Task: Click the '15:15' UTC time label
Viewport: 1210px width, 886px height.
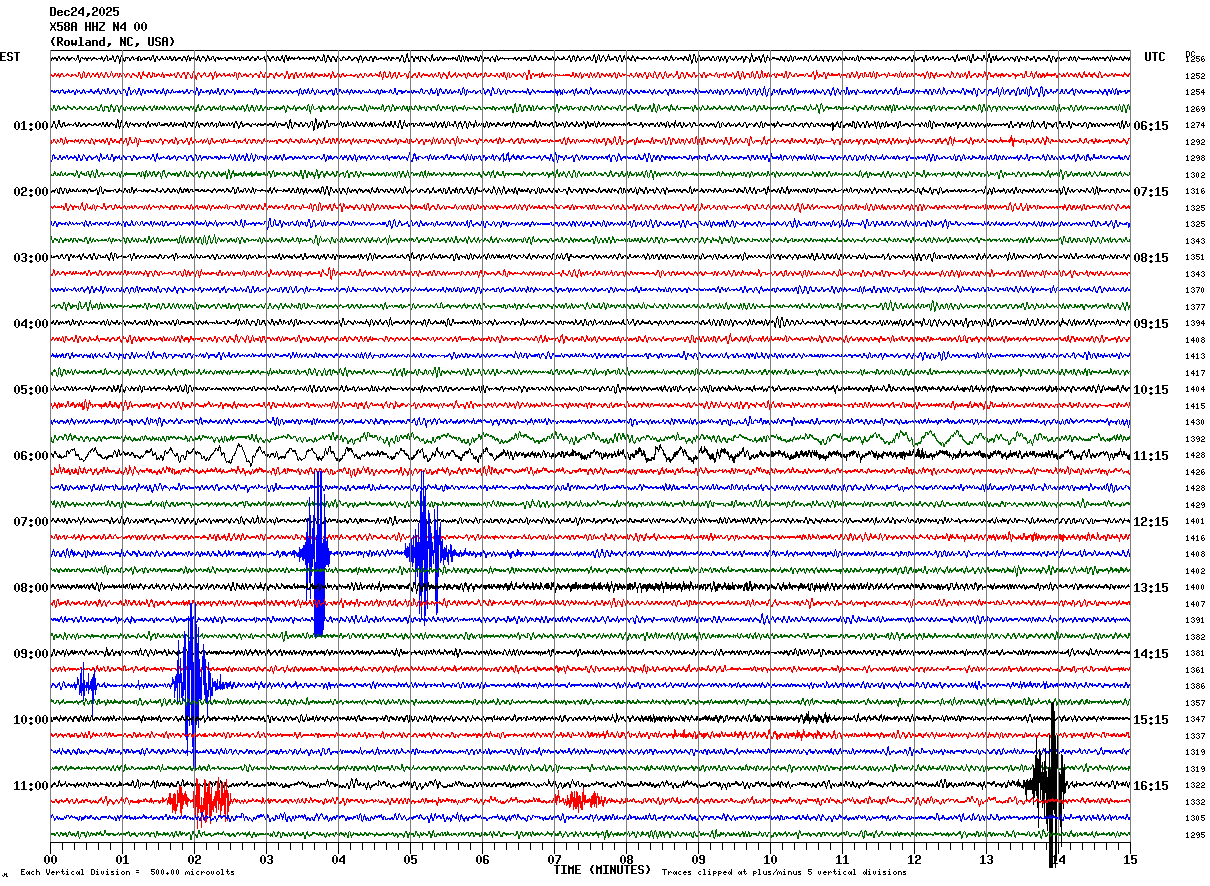Action: pos(1151,720)
